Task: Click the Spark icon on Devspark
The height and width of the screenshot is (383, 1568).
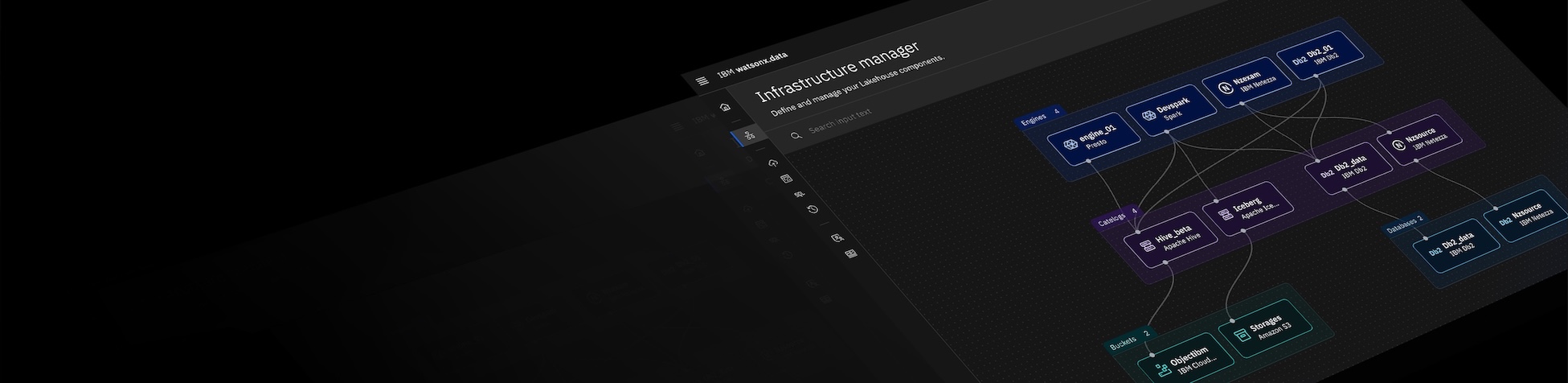Action: [x=1148, y=117]
